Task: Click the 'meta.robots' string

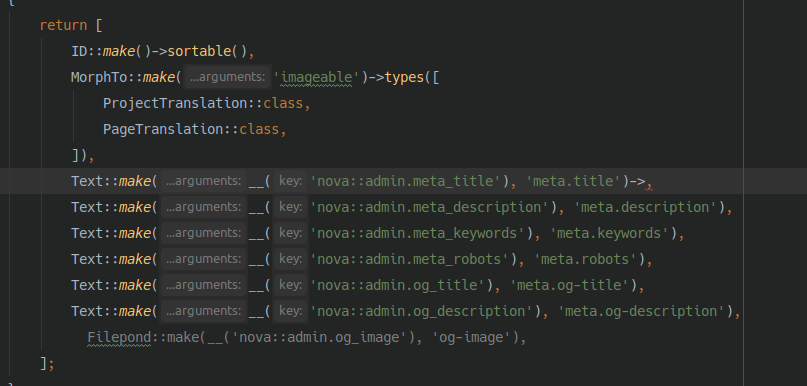Action: point(586,259)
